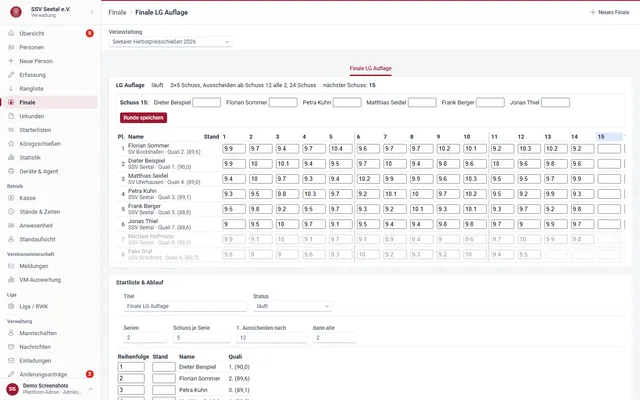Click the Finale breadcrumb link
The height and width of the screenshot is (400, 640).
pos(117,12)
